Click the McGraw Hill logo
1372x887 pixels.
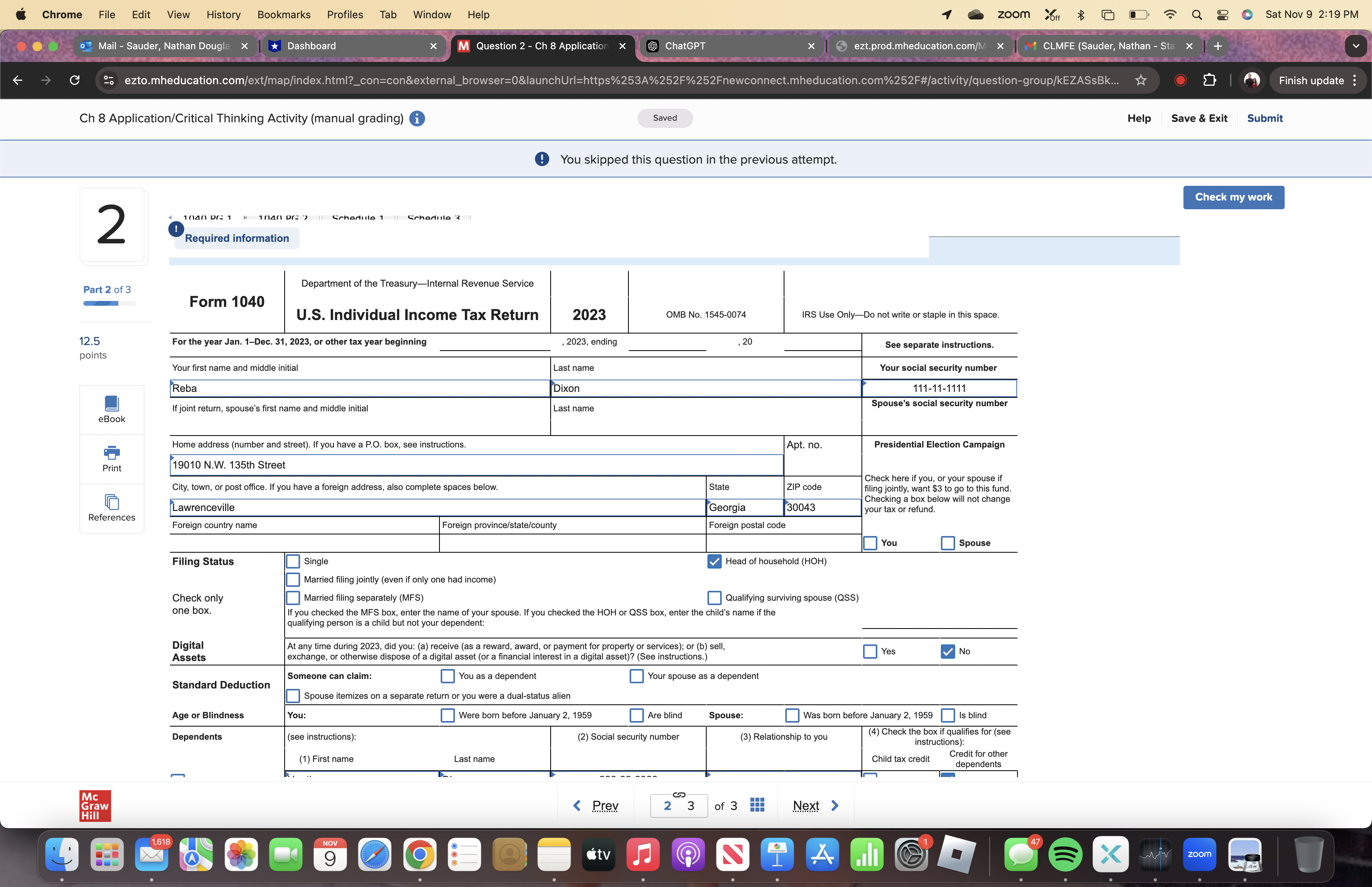(94, 806)
